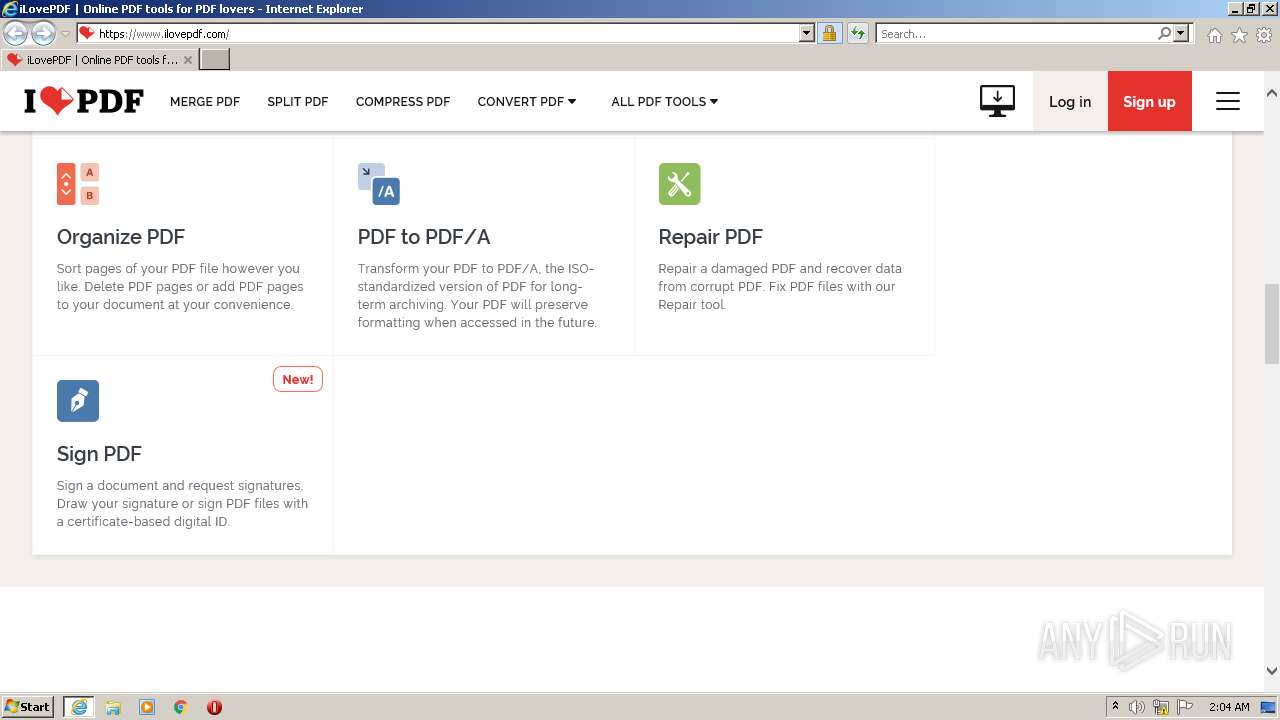
Task: Open the Organize PDF tool icon
Action: pyautogui.click(x=78, y=184)
